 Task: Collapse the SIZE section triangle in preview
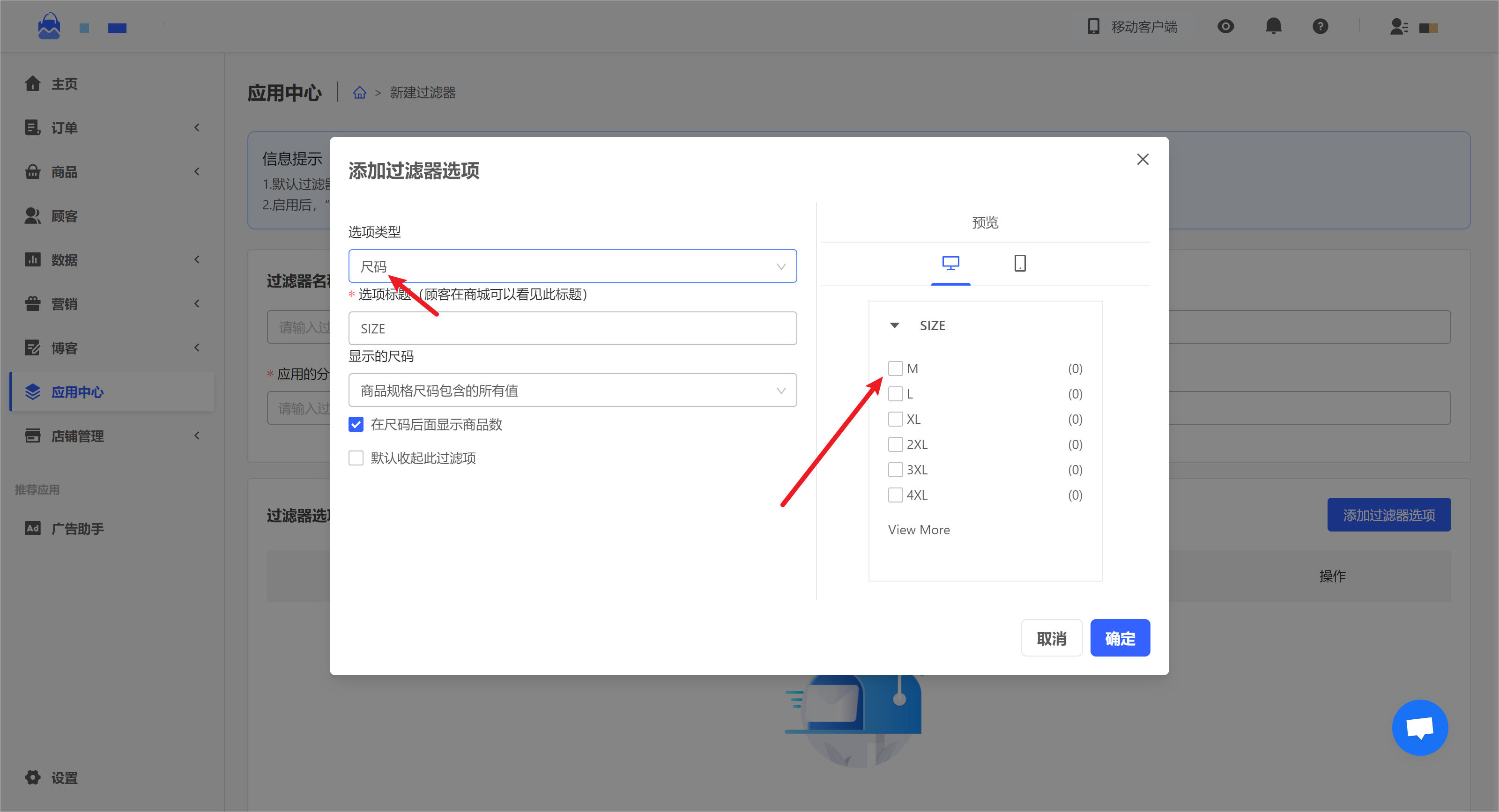[894, 325]
